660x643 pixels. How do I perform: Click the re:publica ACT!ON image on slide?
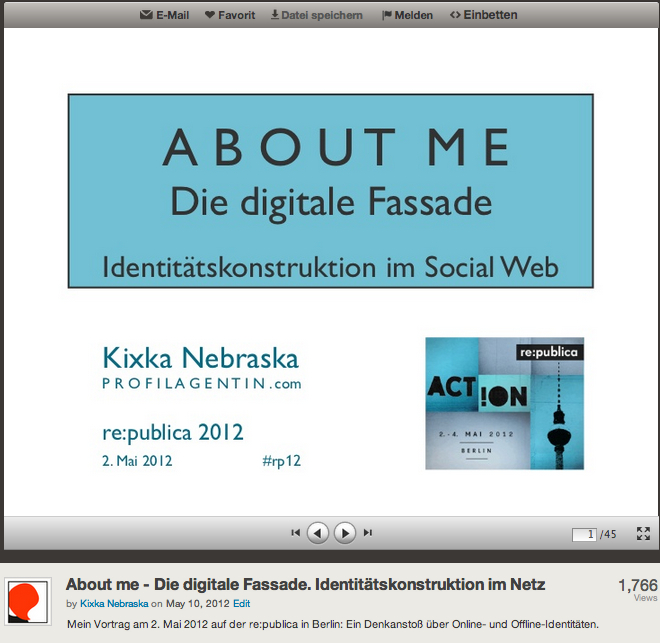504,403
